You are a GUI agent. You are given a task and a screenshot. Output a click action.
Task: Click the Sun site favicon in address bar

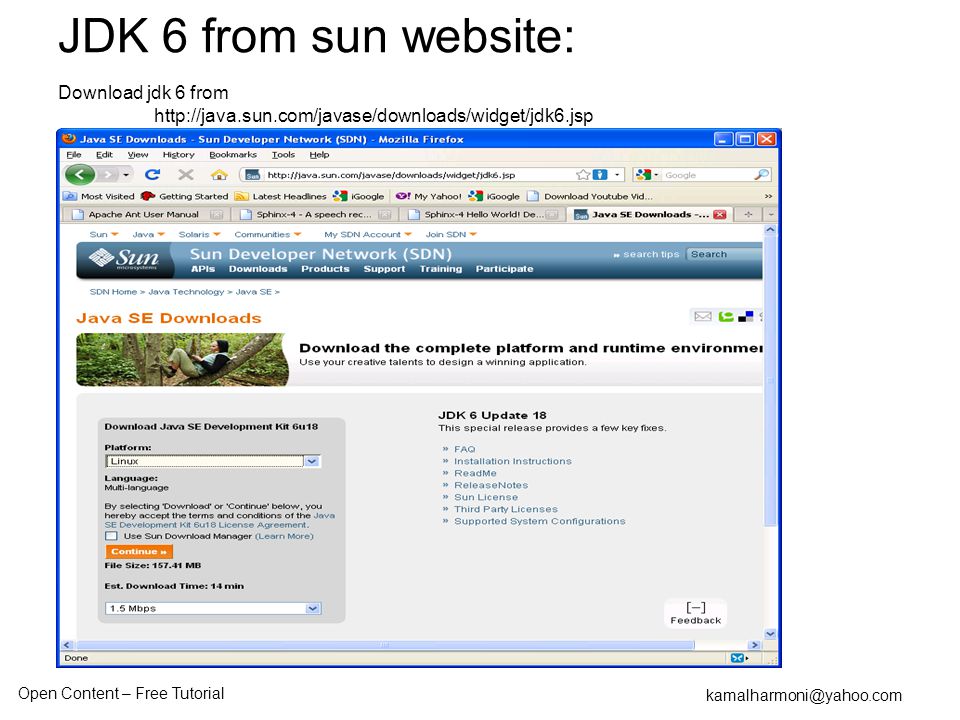(x=252, y=175)
